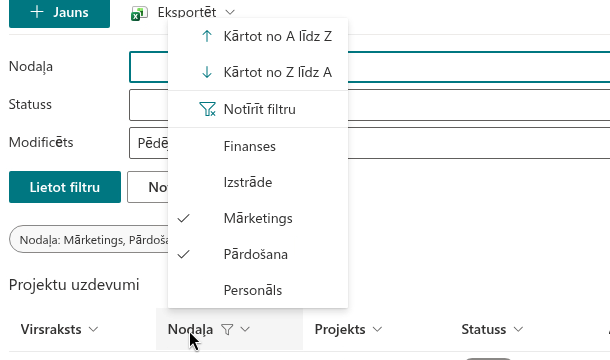Click the Virsraksts column header
Image resolution: width=610 pixels, height=360 pixels.
(x=51, y=330)
